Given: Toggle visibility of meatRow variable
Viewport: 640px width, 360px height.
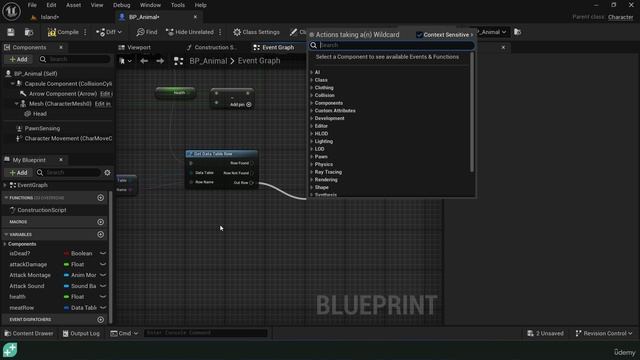Looking at the screenshot, I should [103, 308].
